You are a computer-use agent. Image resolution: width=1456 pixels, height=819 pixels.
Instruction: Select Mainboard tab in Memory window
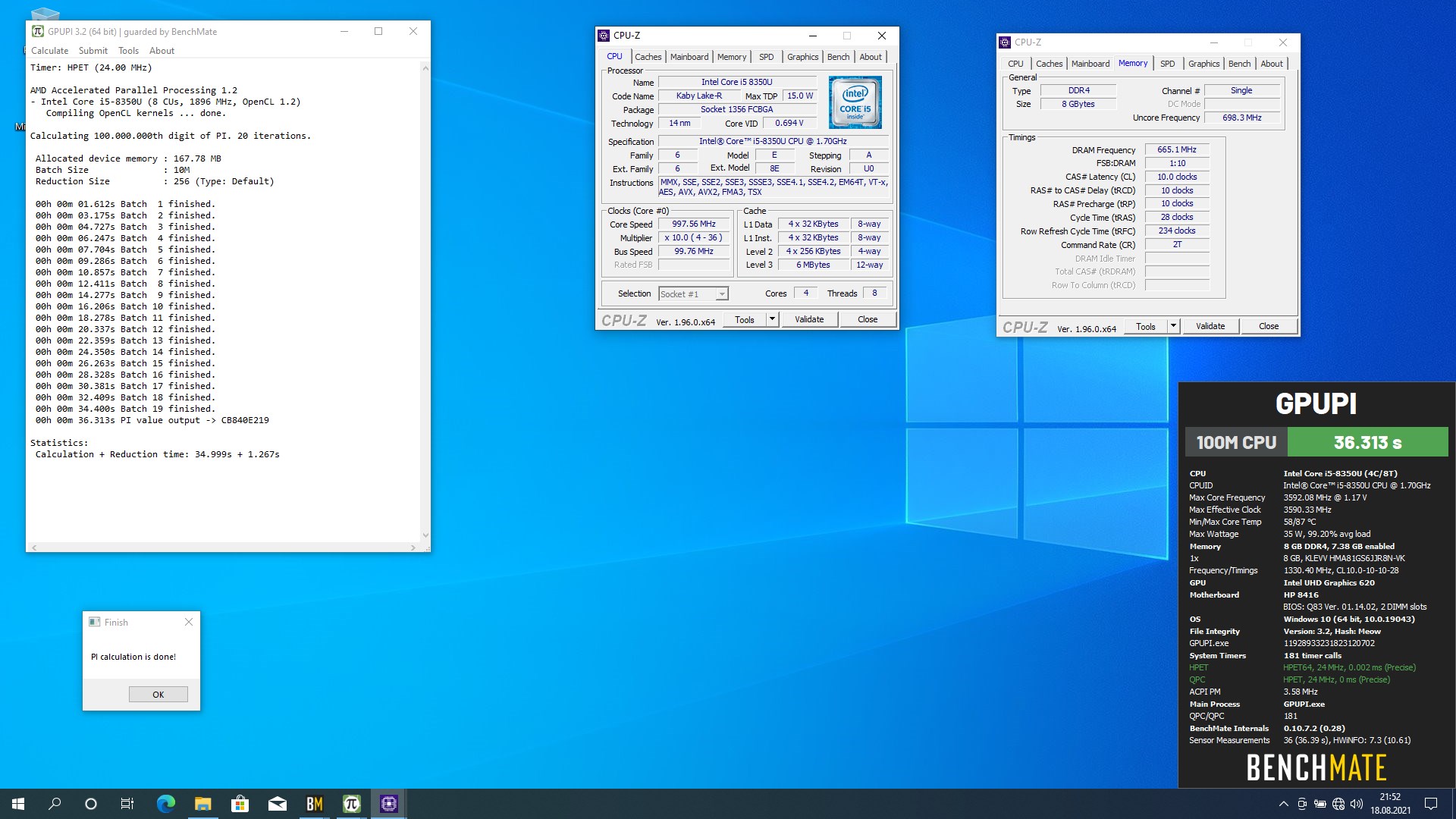click(x=1090, y=64)
